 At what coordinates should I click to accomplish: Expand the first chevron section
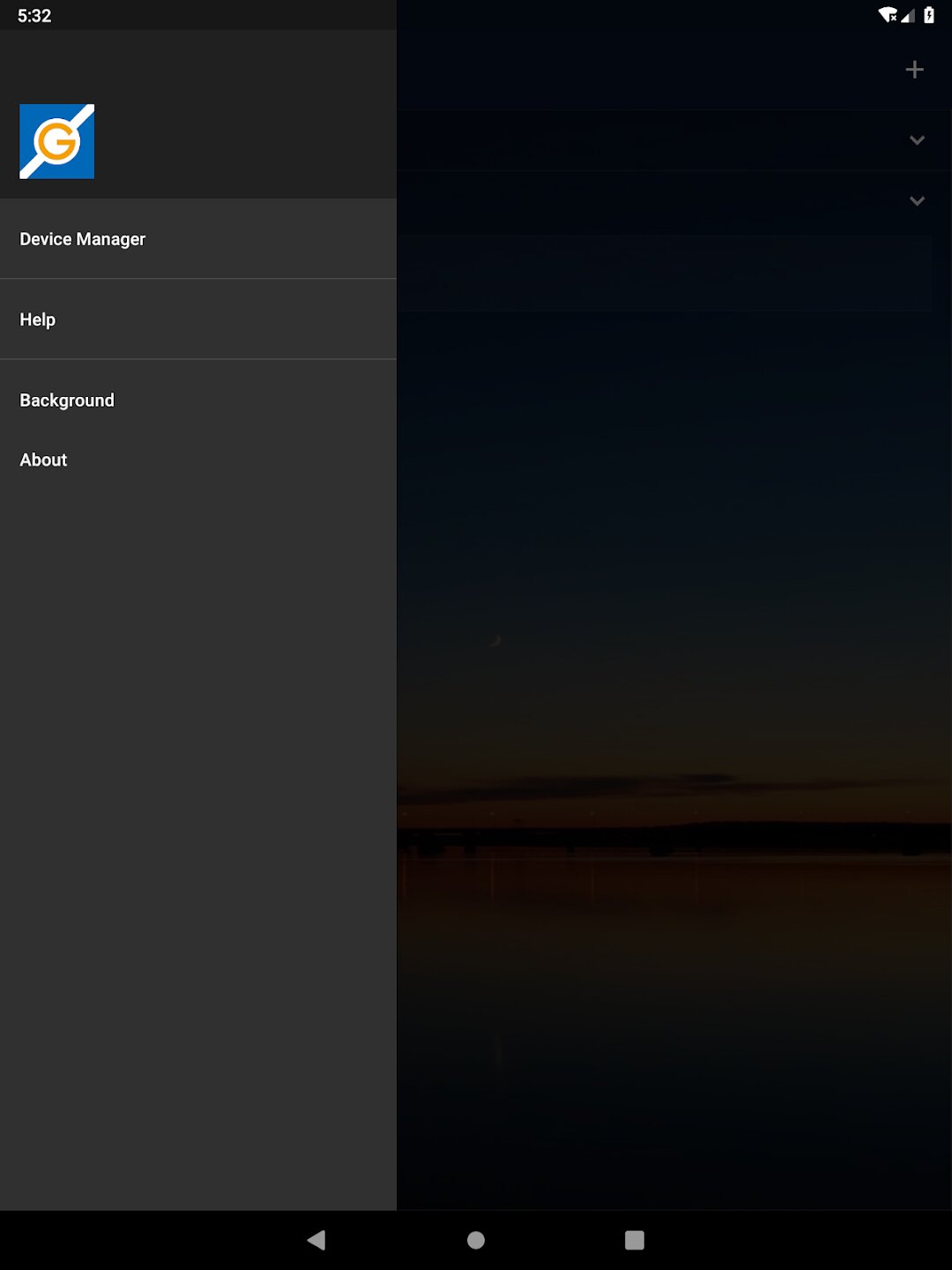tap(917, 140)
